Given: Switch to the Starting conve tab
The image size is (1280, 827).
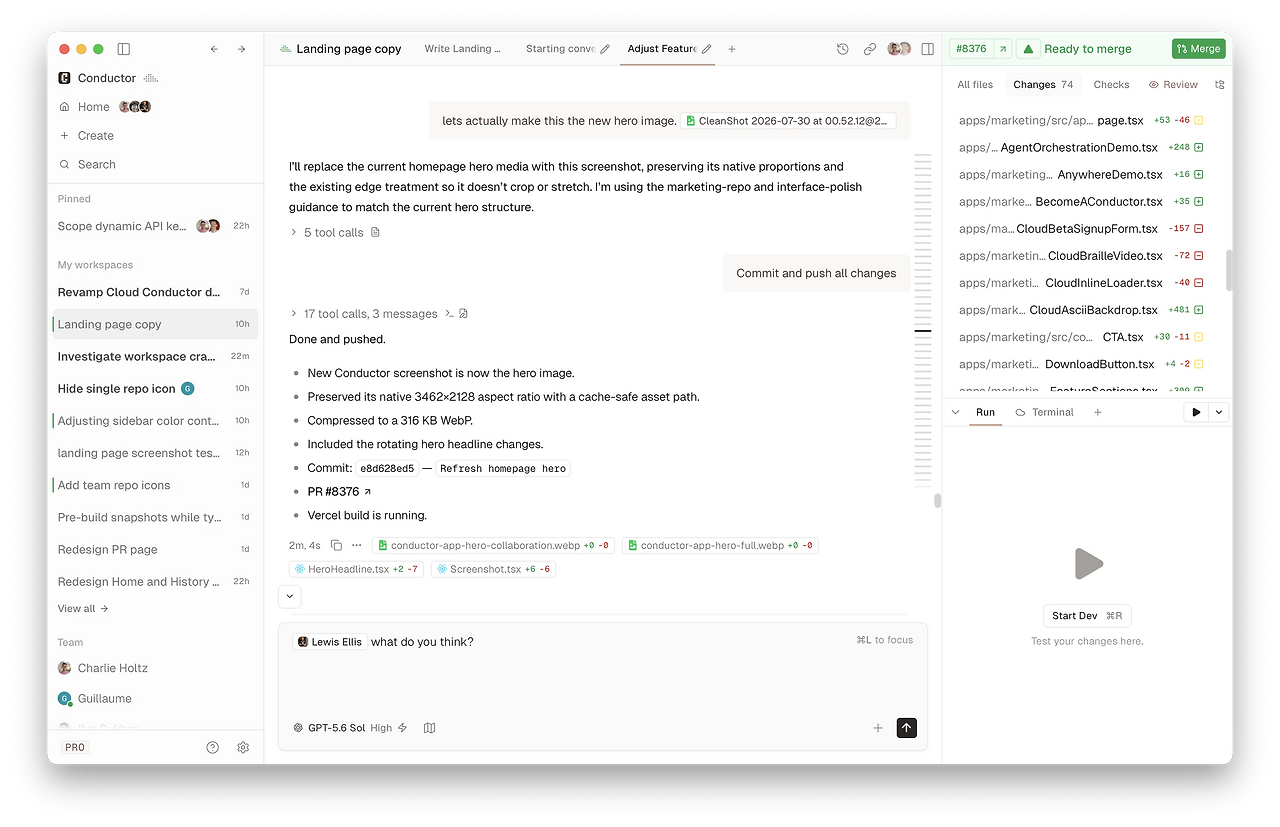Looking at the screenshot, I should [x=560, y=49].
